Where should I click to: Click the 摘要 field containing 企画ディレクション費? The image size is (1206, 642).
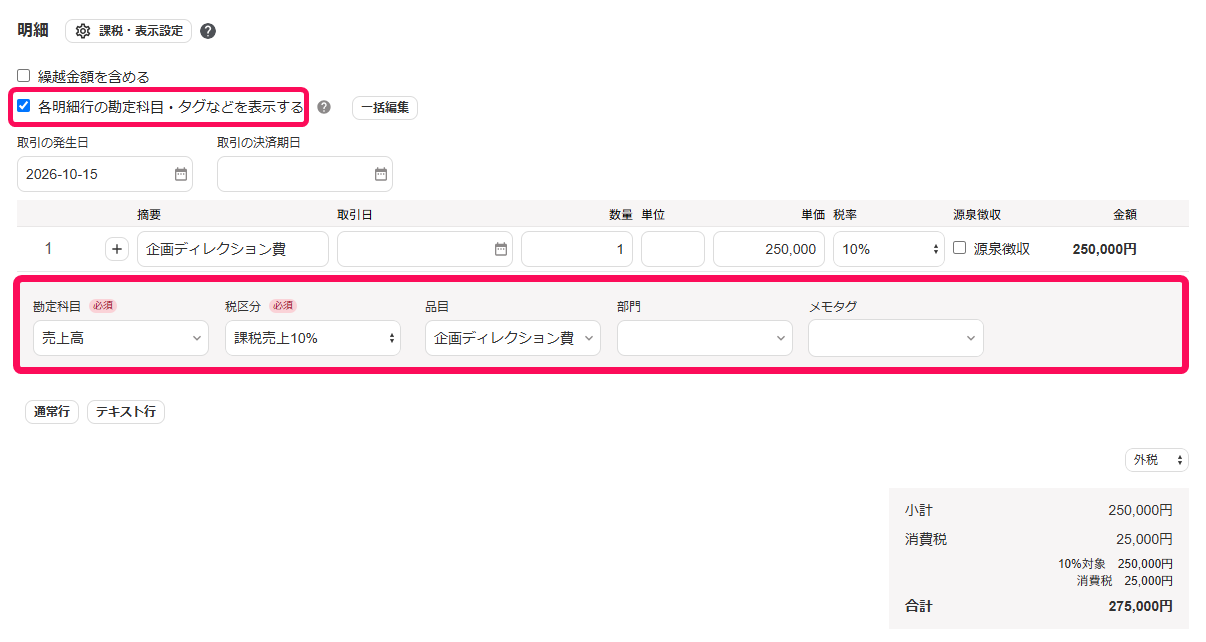[233, 249]
